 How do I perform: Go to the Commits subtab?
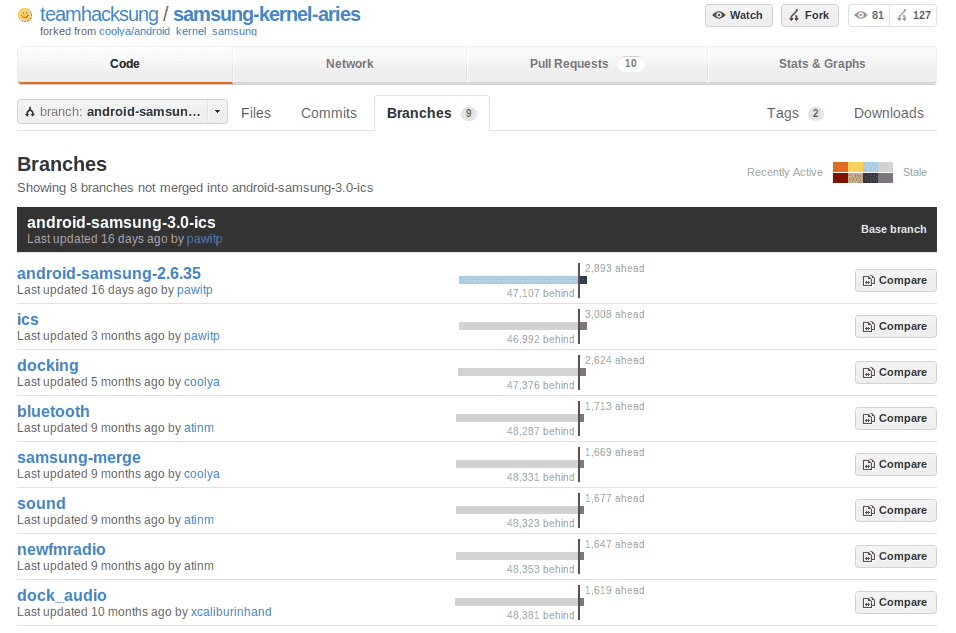tap(329, 113)
